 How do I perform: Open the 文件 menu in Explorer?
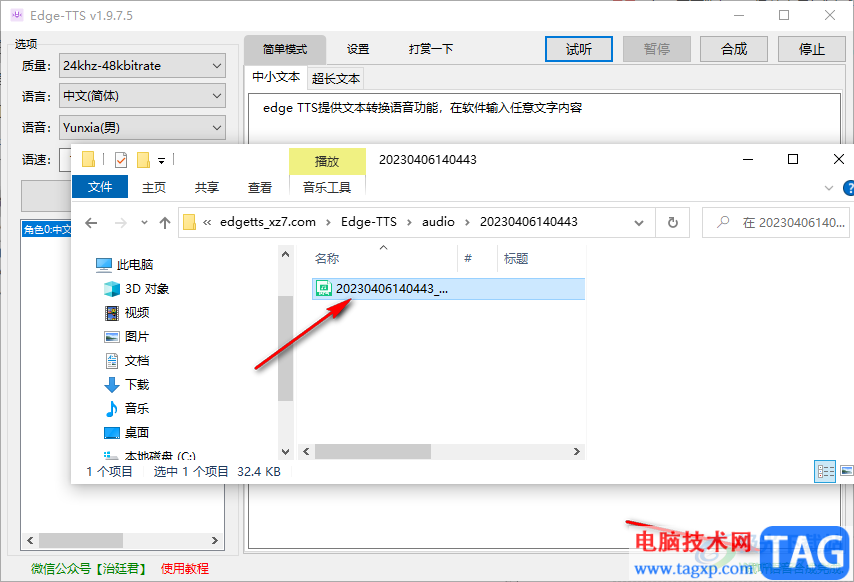[x=100, y=187]
